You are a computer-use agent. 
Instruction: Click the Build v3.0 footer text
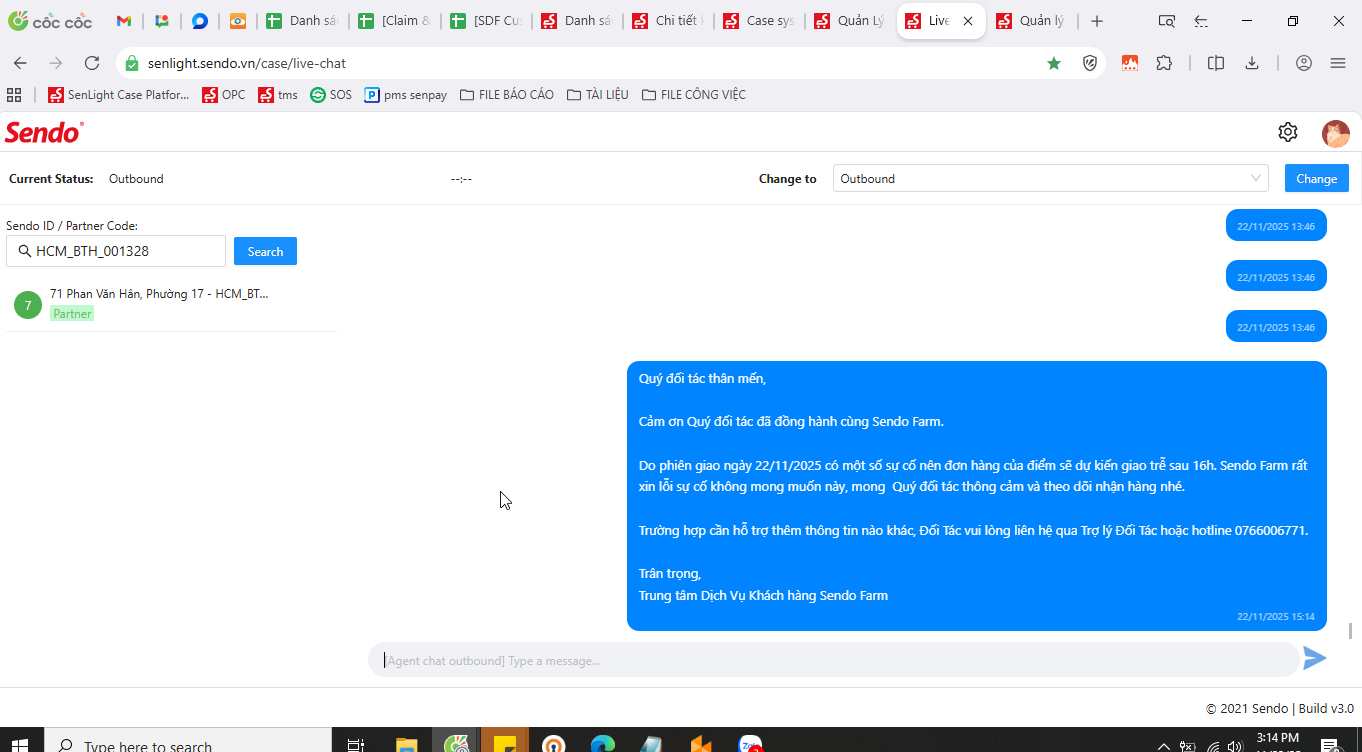click(x=1326, y=708)
